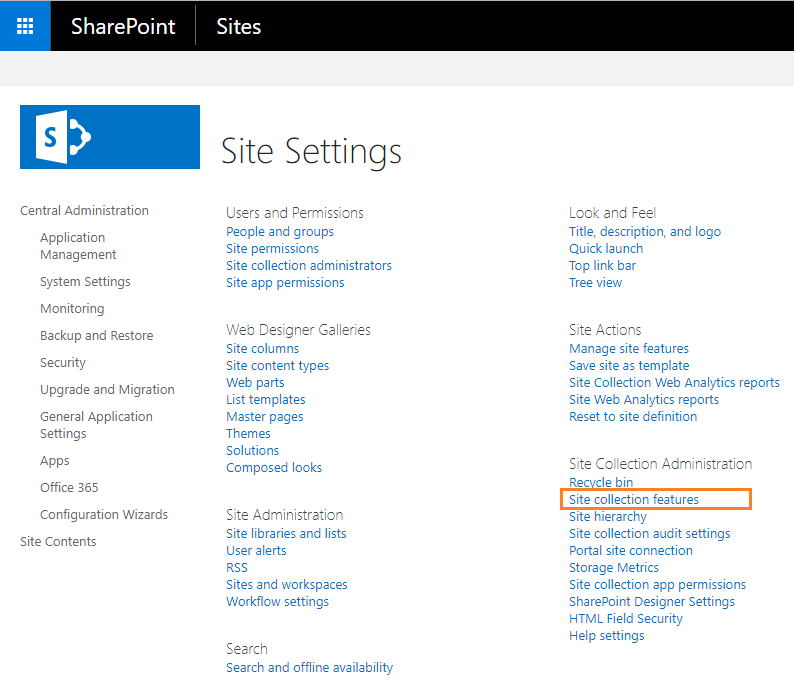The image size is (794, 696).
Task: Open Site collection administrators page
Action: tap(309, 265)
